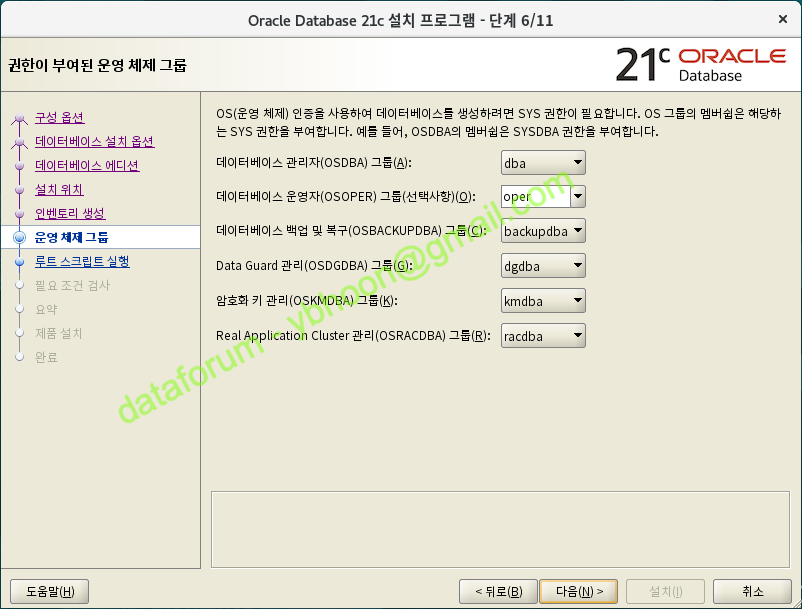802x609 pixels.
Task: Expand the OSKMDBA dropdown showing kmdba
Action: pos(543,301)
